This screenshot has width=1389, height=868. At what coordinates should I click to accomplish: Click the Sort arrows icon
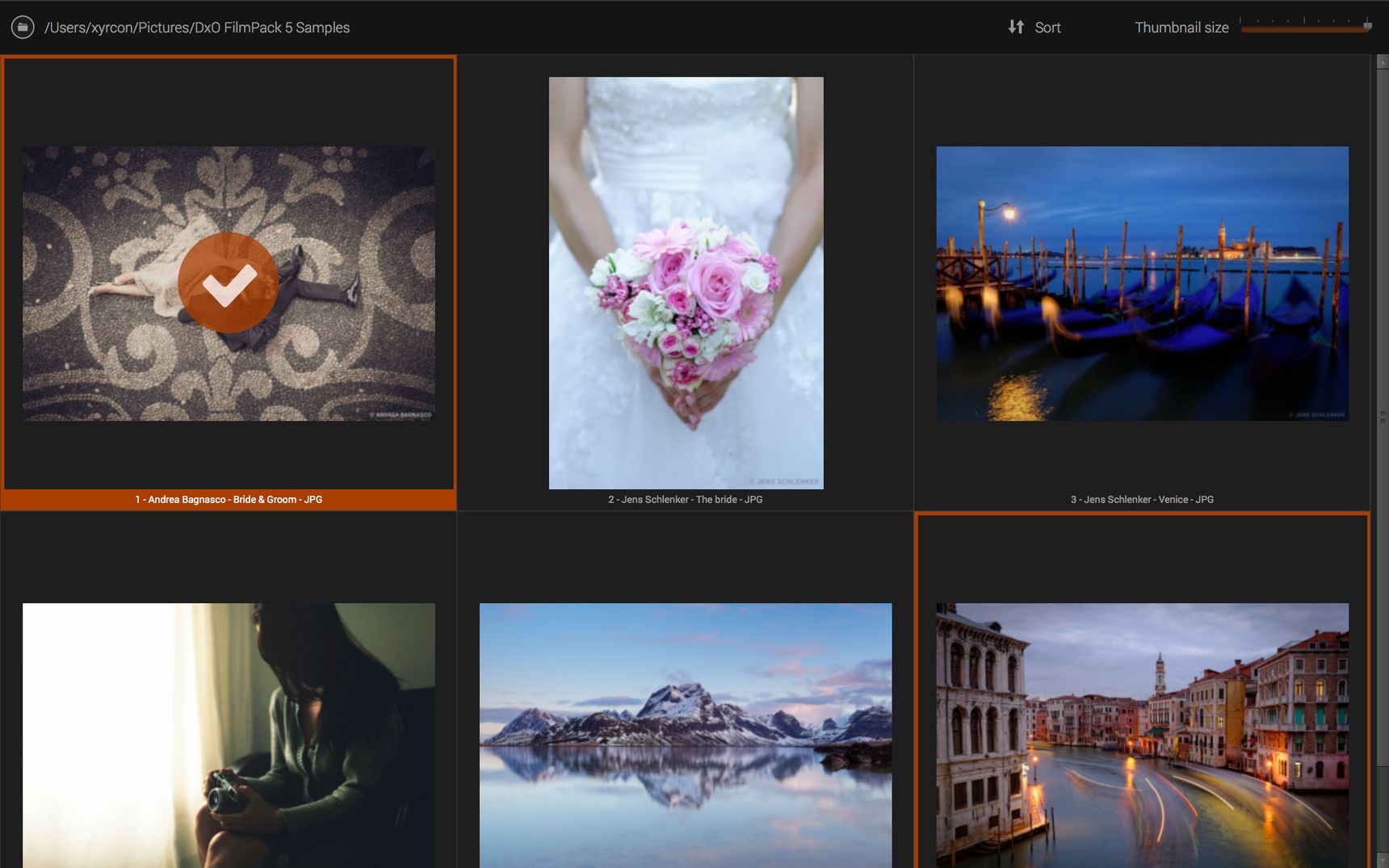1016,27
